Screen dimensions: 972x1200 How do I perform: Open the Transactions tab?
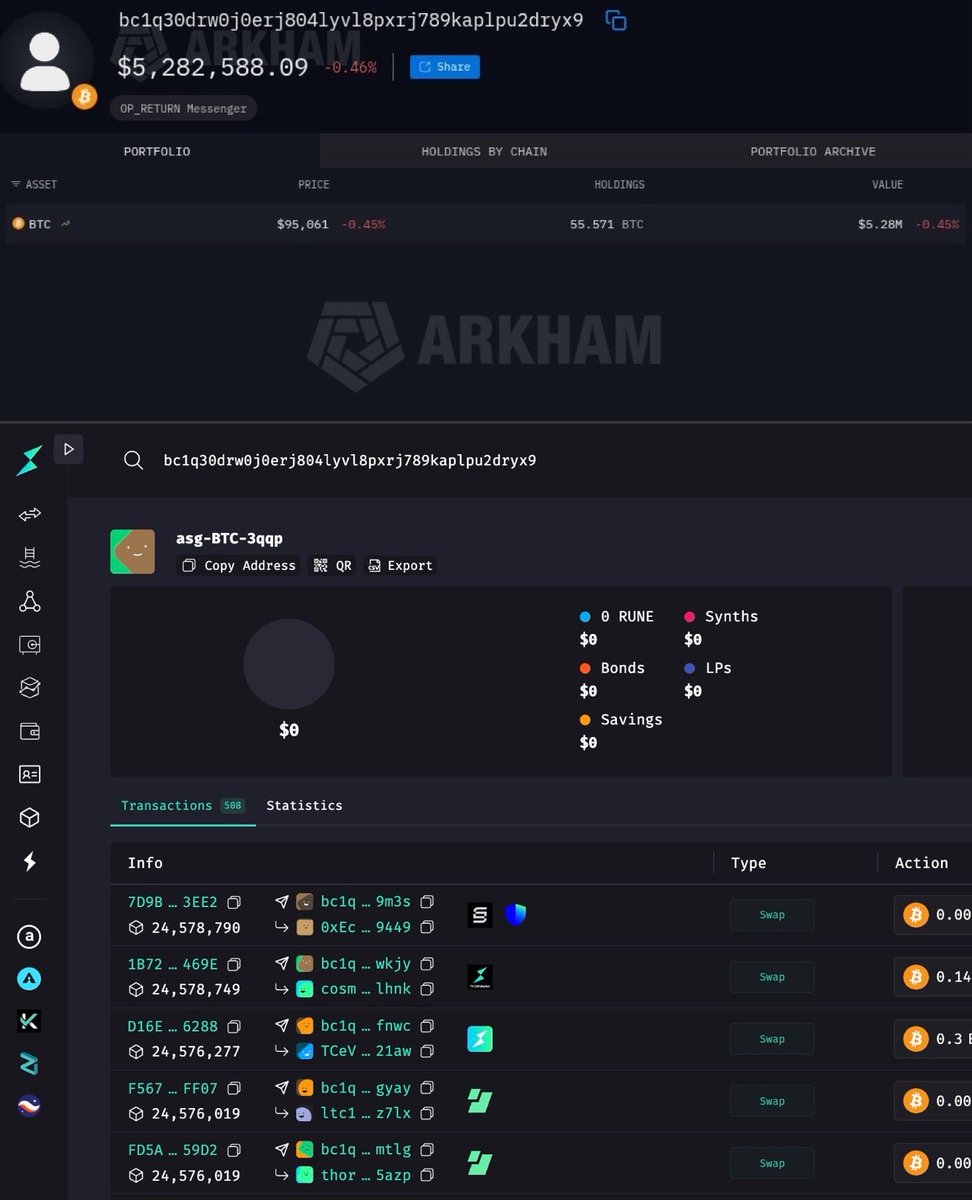click(x=183, y=806)
